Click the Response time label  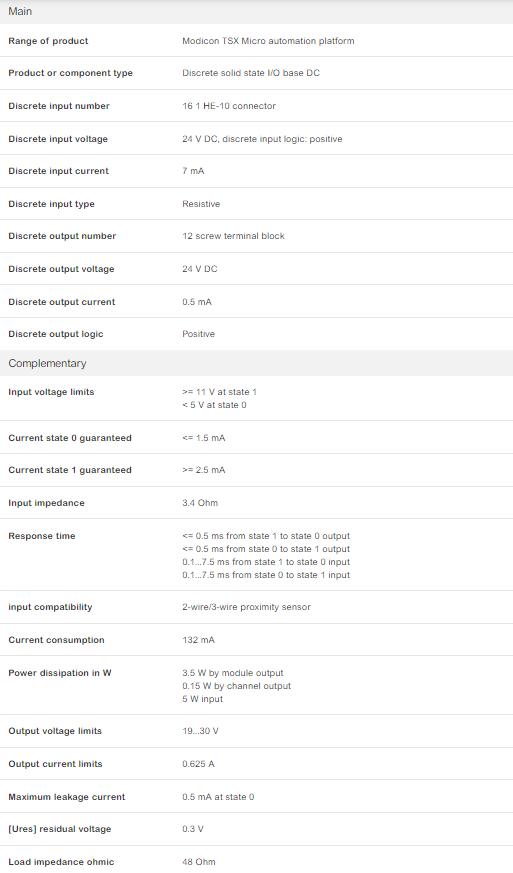(x=42, y=536)
